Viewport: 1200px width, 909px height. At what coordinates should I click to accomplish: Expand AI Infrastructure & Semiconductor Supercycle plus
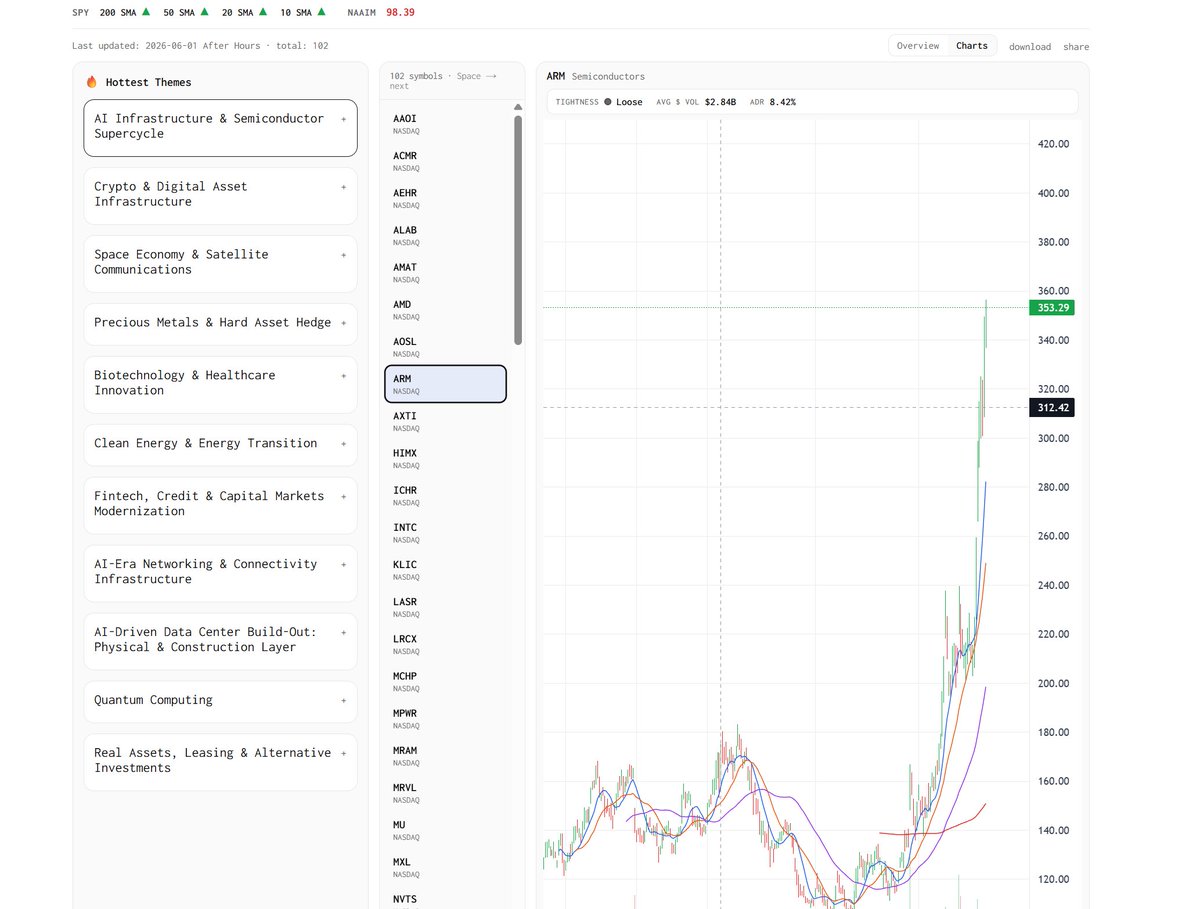point(344,118)
